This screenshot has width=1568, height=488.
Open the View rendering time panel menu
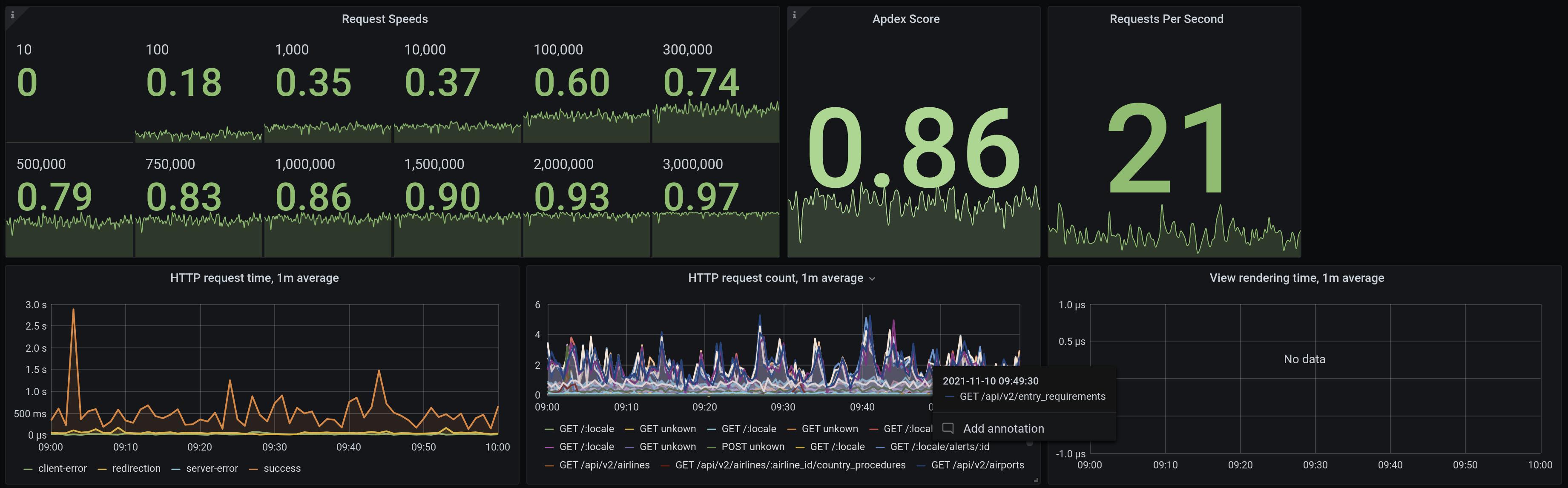pos(1297,278)
